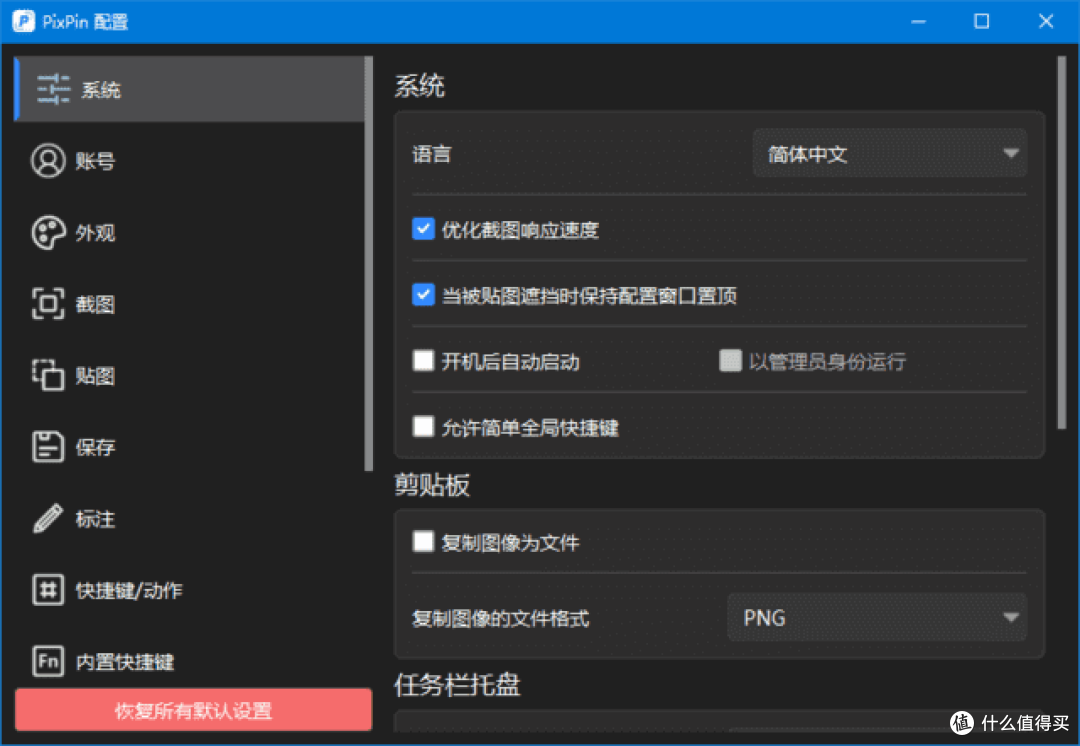Click the PixPin 配置 window title text
Screen dimensions: 1080x746
pos(85,22)
